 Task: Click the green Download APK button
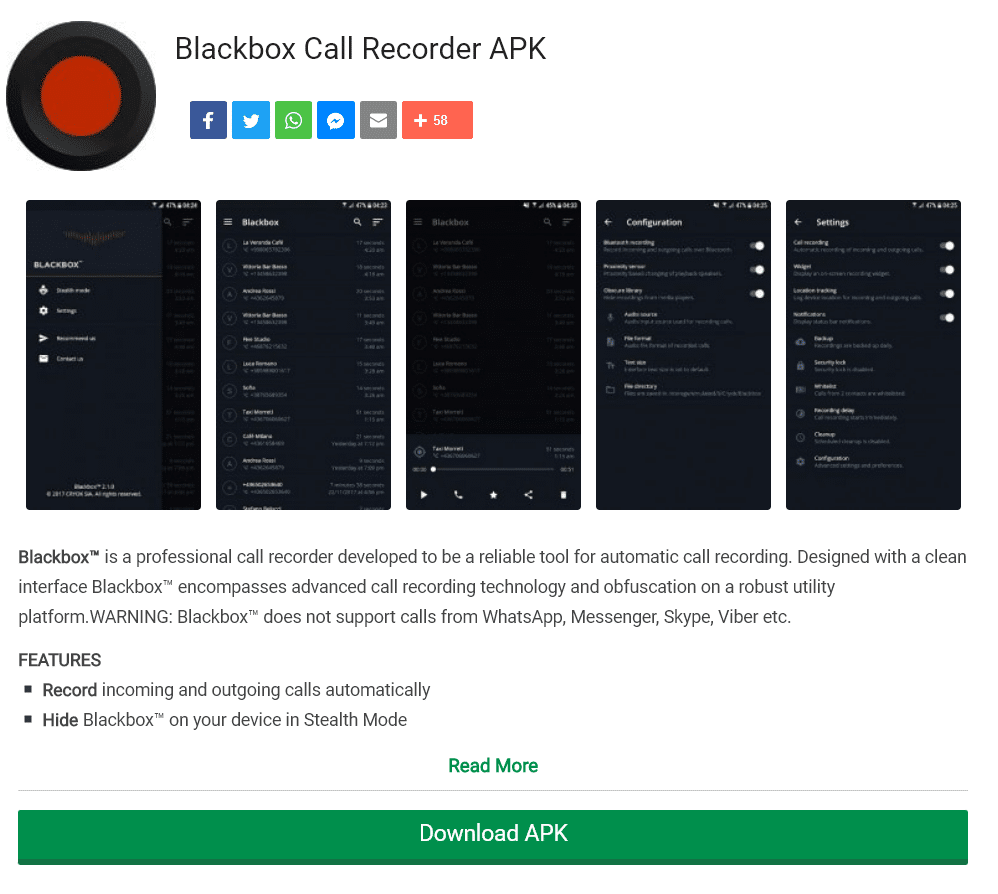click(x=493, y=837)
